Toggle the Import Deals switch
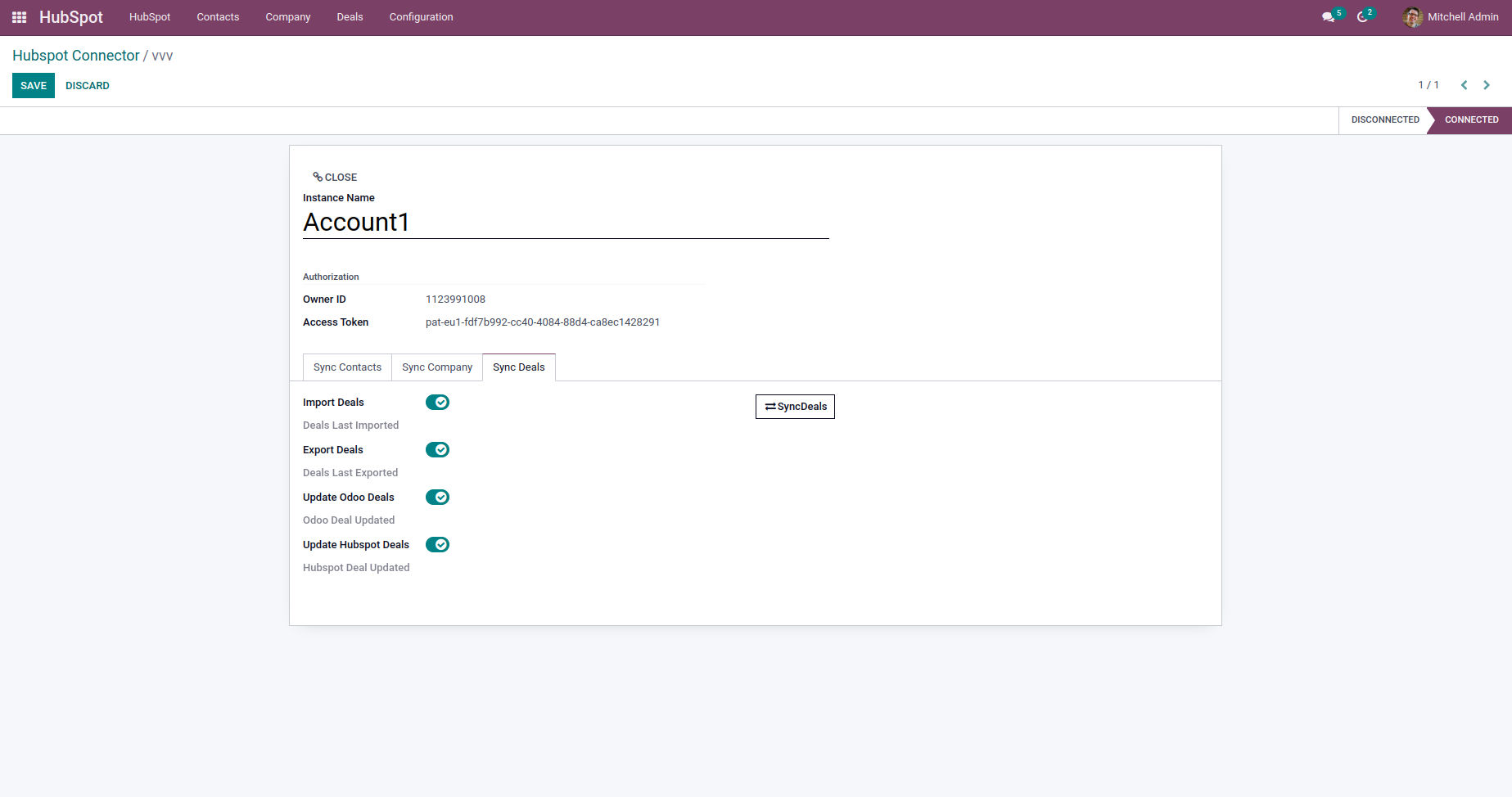This screenshot has width=1512, height=797. click(x=437, y=403)
